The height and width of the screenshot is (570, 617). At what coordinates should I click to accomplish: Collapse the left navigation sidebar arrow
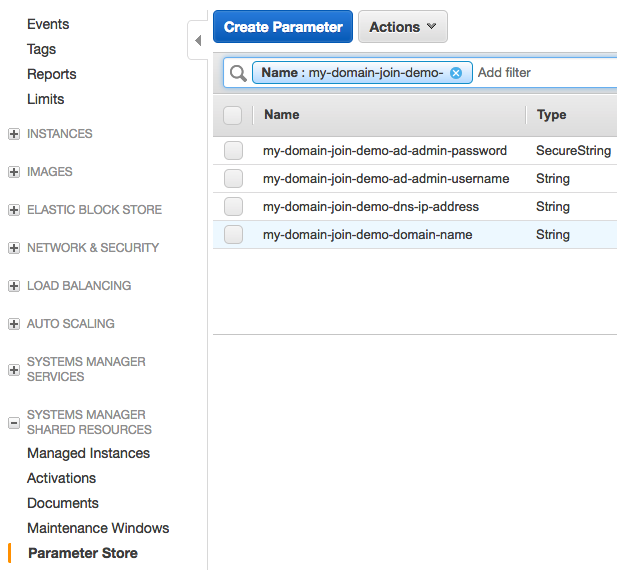click(197, 41)
